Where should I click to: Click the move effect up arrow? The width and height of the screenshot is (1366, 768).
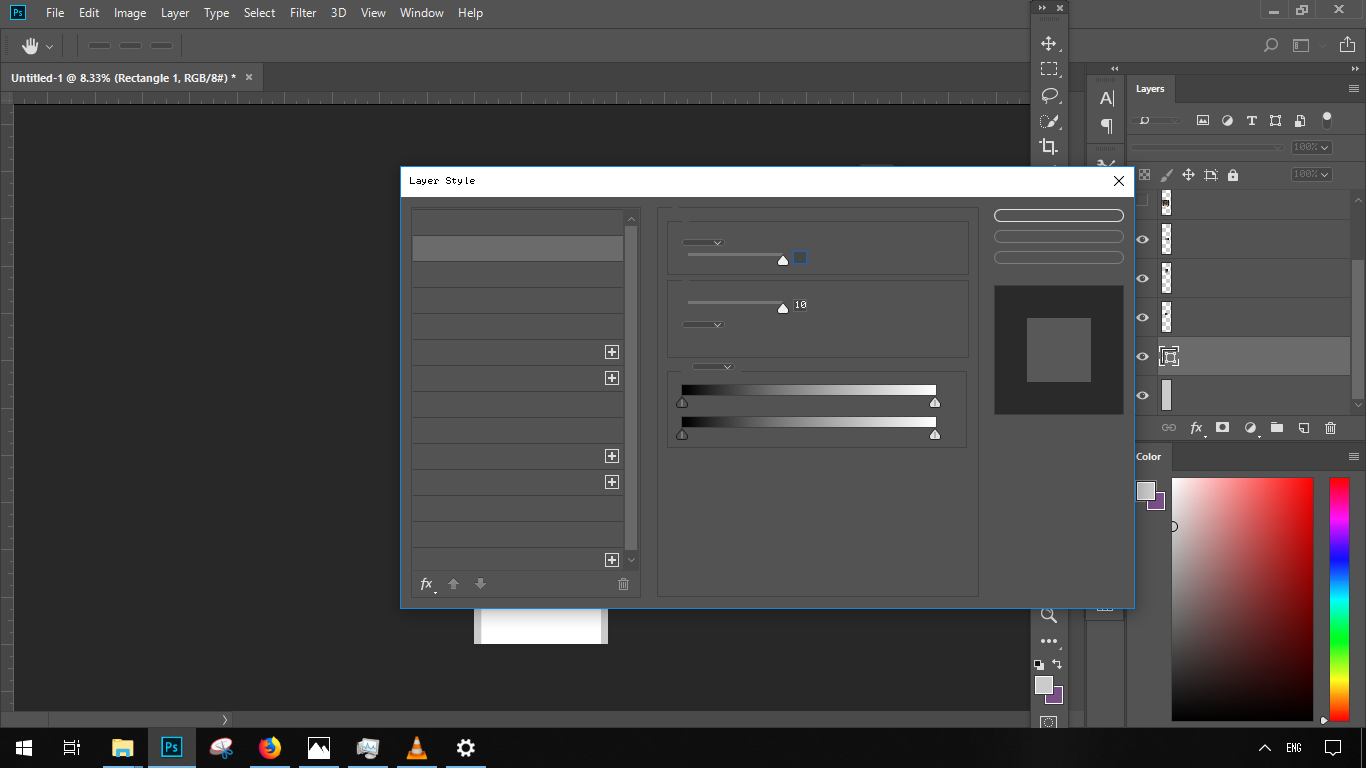[453, 584]
